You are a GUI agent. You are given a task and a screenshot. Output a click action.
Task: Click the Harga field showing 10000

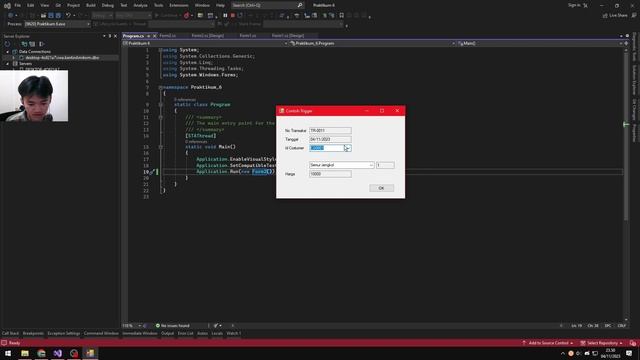pyautogui.click(x=330, y=174)
